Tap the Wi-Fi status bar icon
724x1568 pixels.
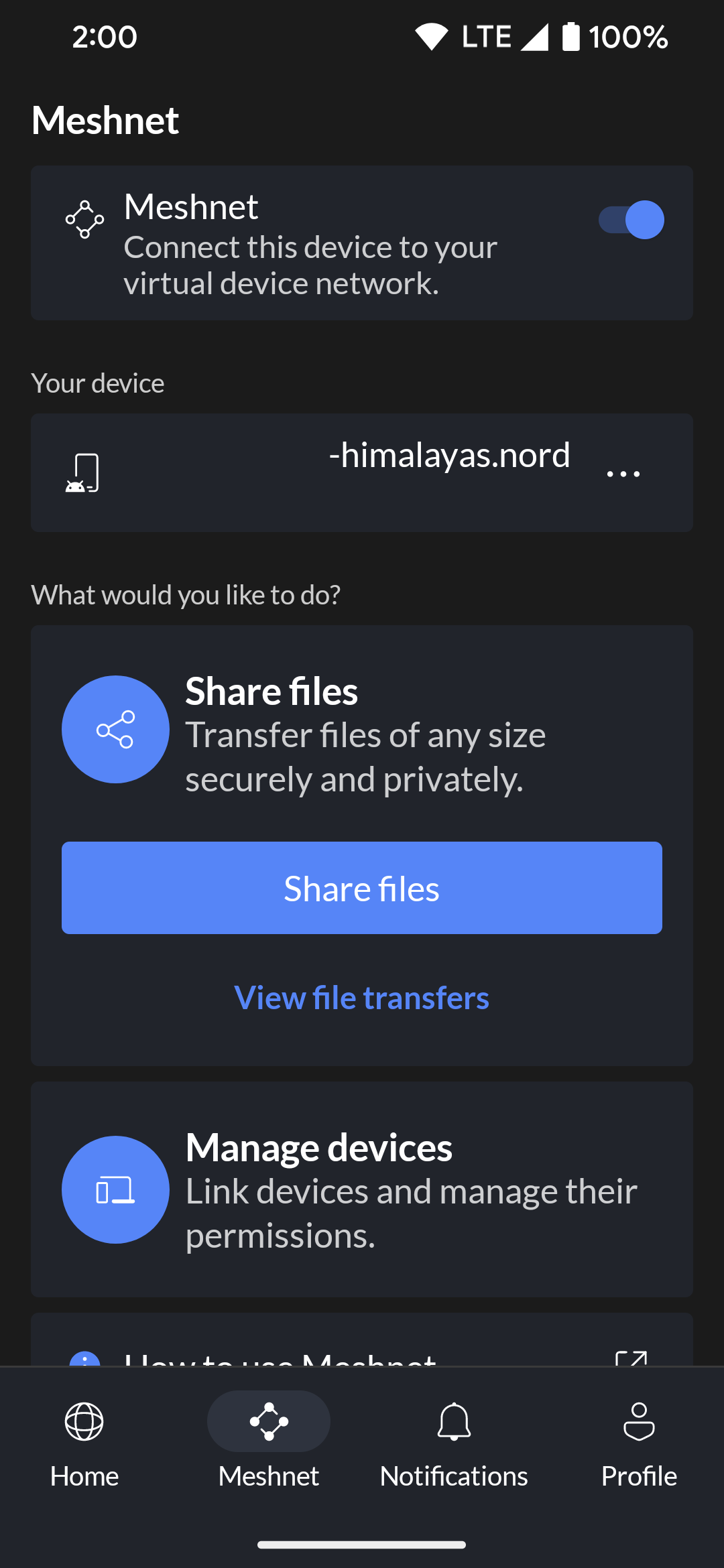tap(431, 37)
